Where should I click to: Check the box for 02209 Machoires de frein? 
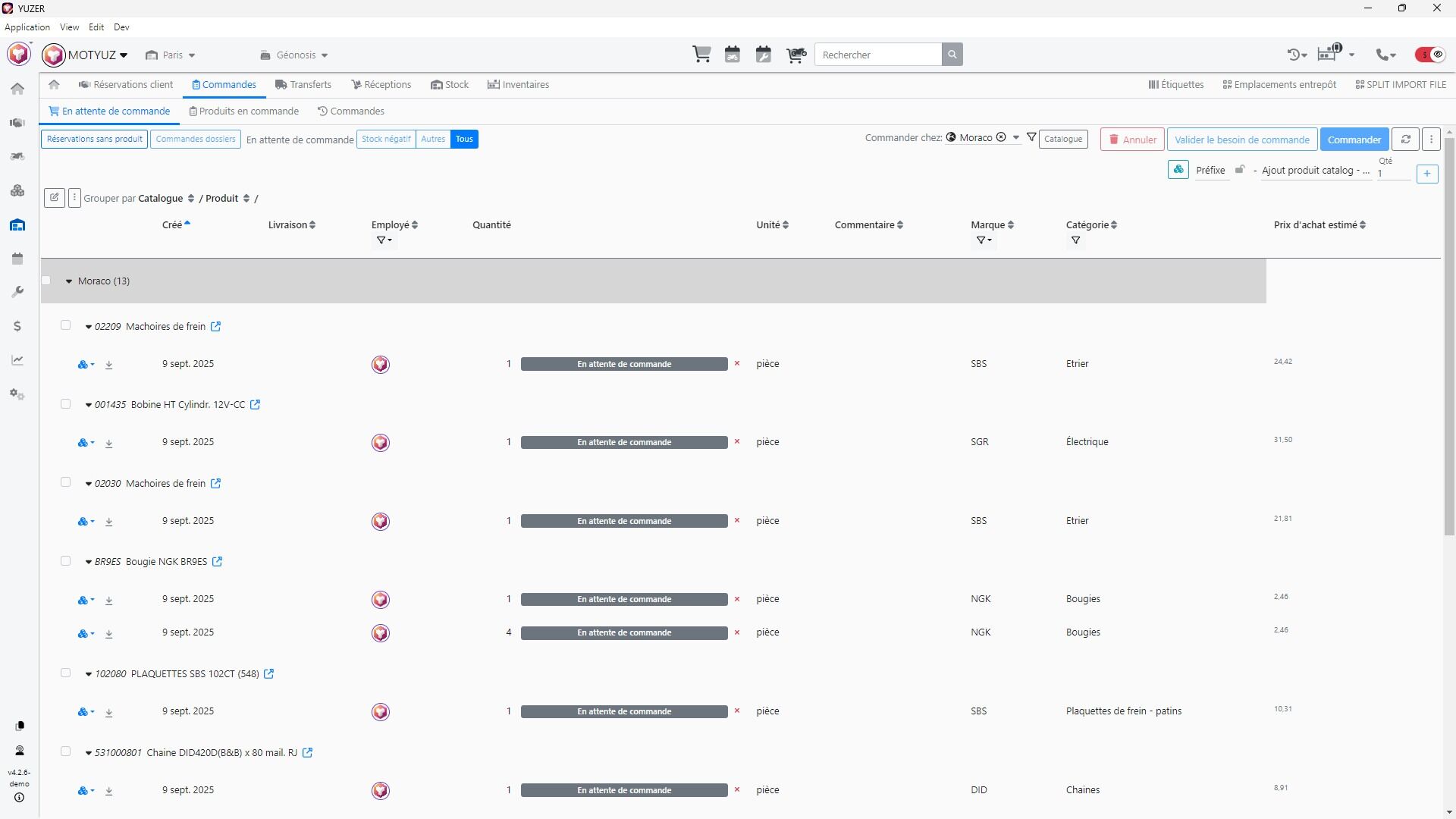tap(65, 325)
